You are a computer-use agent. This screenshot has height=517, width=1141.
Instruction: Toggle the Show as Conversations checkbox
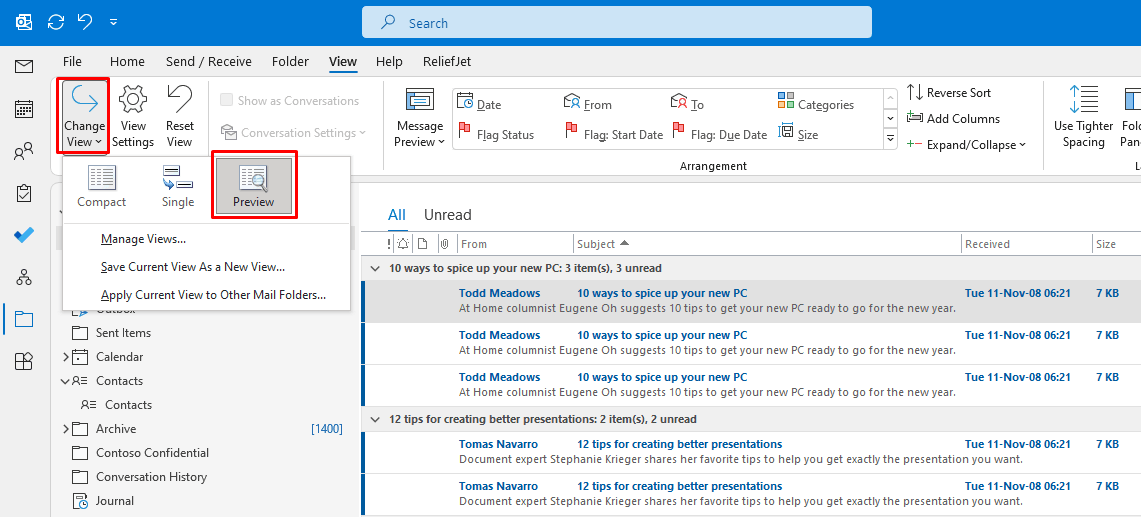(x=226, y=100)
